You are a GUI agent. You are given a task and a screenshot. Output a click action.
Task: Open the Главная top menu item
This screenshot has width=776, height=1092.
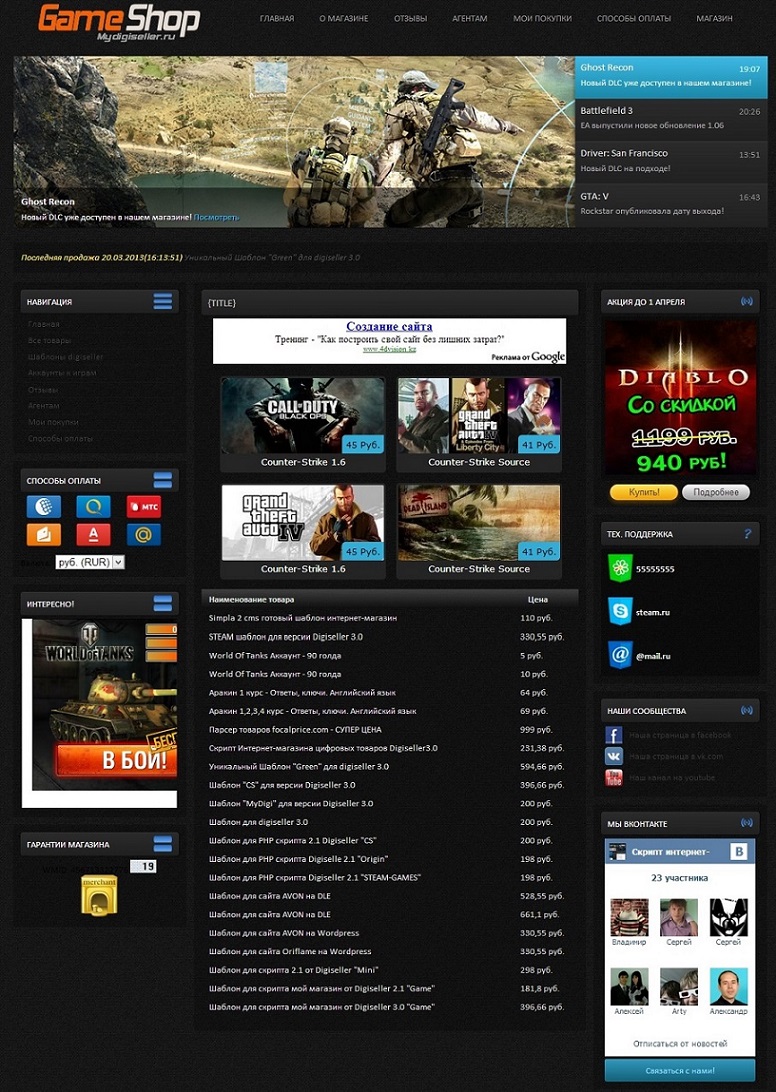(x=277, y=18)
